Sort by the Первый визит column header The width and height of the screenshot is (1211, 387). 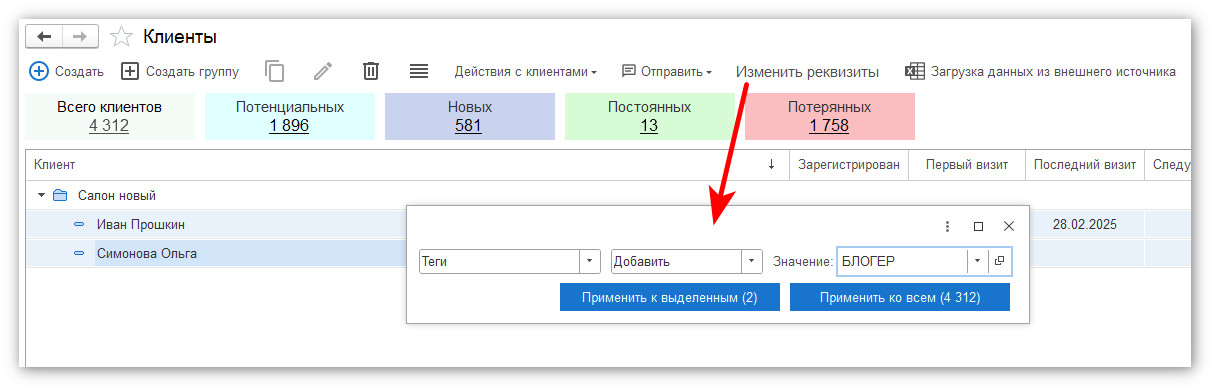tap(966, 165)
